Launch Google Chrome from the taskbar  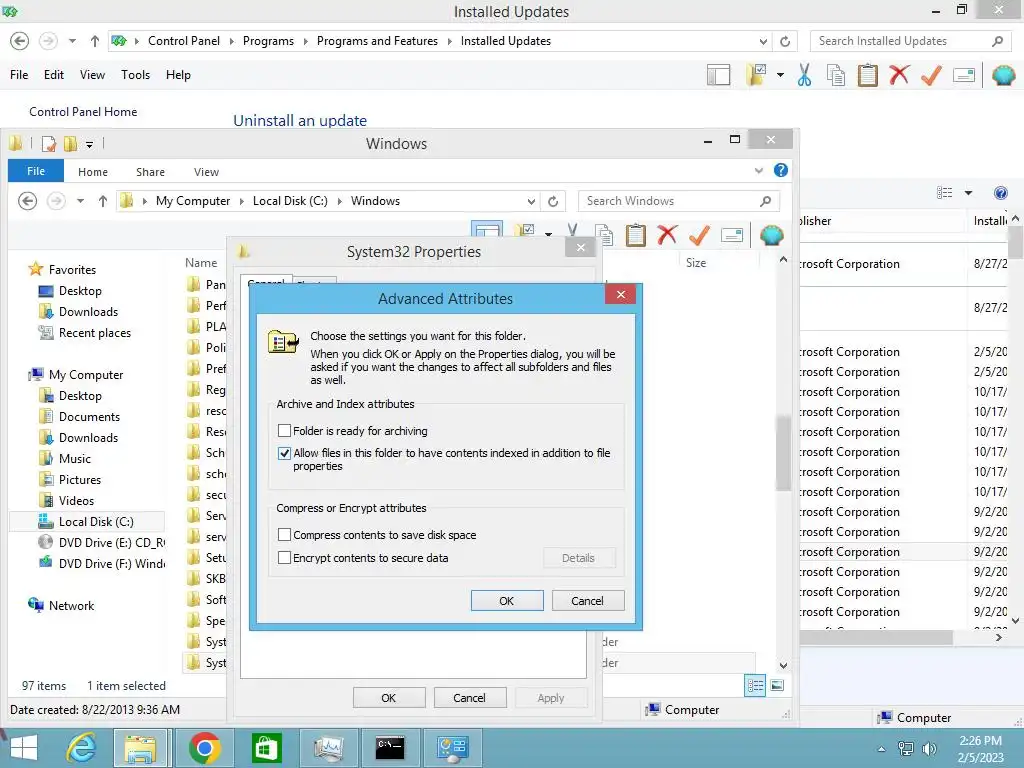pos(204,748)
